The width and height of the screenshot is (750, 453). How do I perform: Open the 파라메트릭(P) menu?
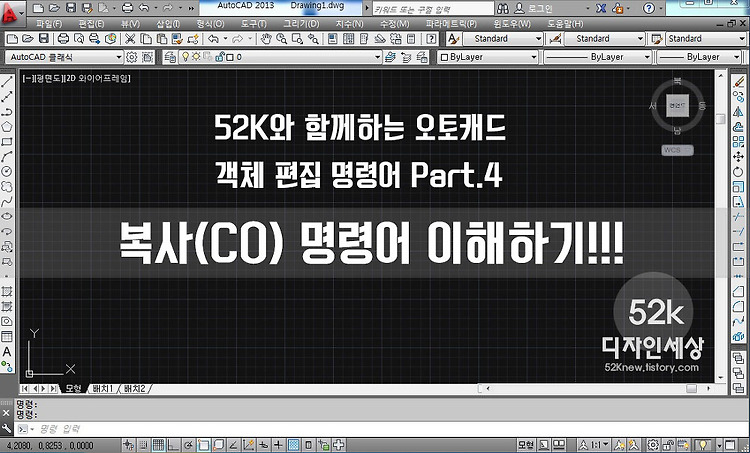[x=451, y=24]
